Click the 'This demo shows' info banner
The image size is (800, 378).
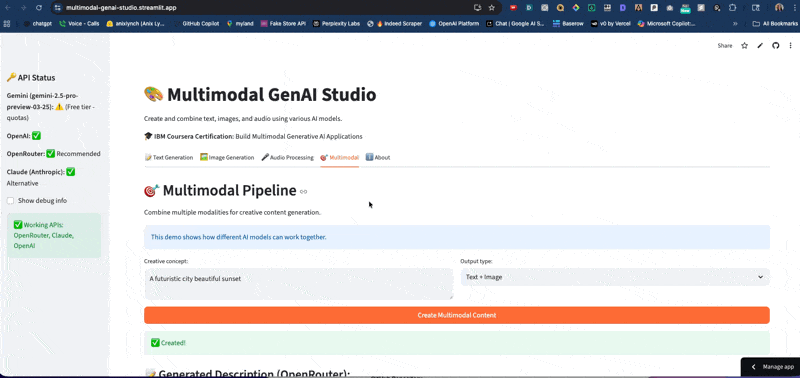[457, 237]
